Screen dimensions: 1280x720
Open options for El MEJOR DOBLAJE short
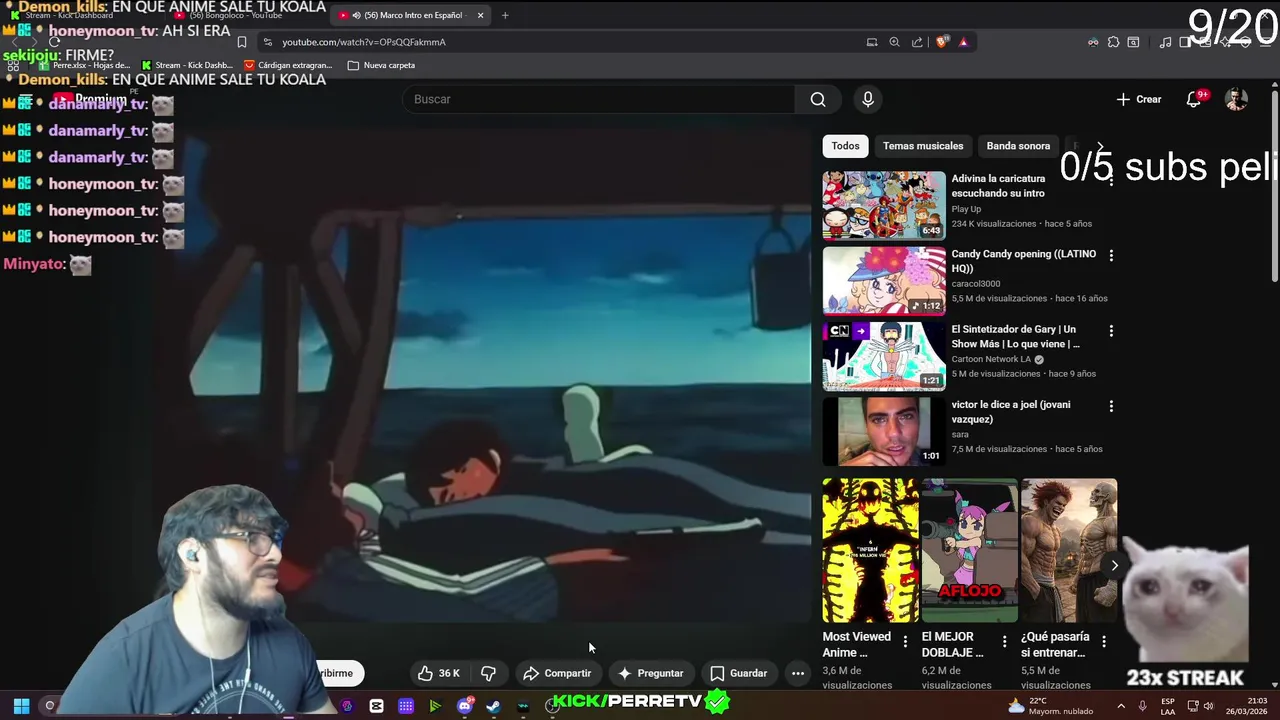click(1005, 641)
